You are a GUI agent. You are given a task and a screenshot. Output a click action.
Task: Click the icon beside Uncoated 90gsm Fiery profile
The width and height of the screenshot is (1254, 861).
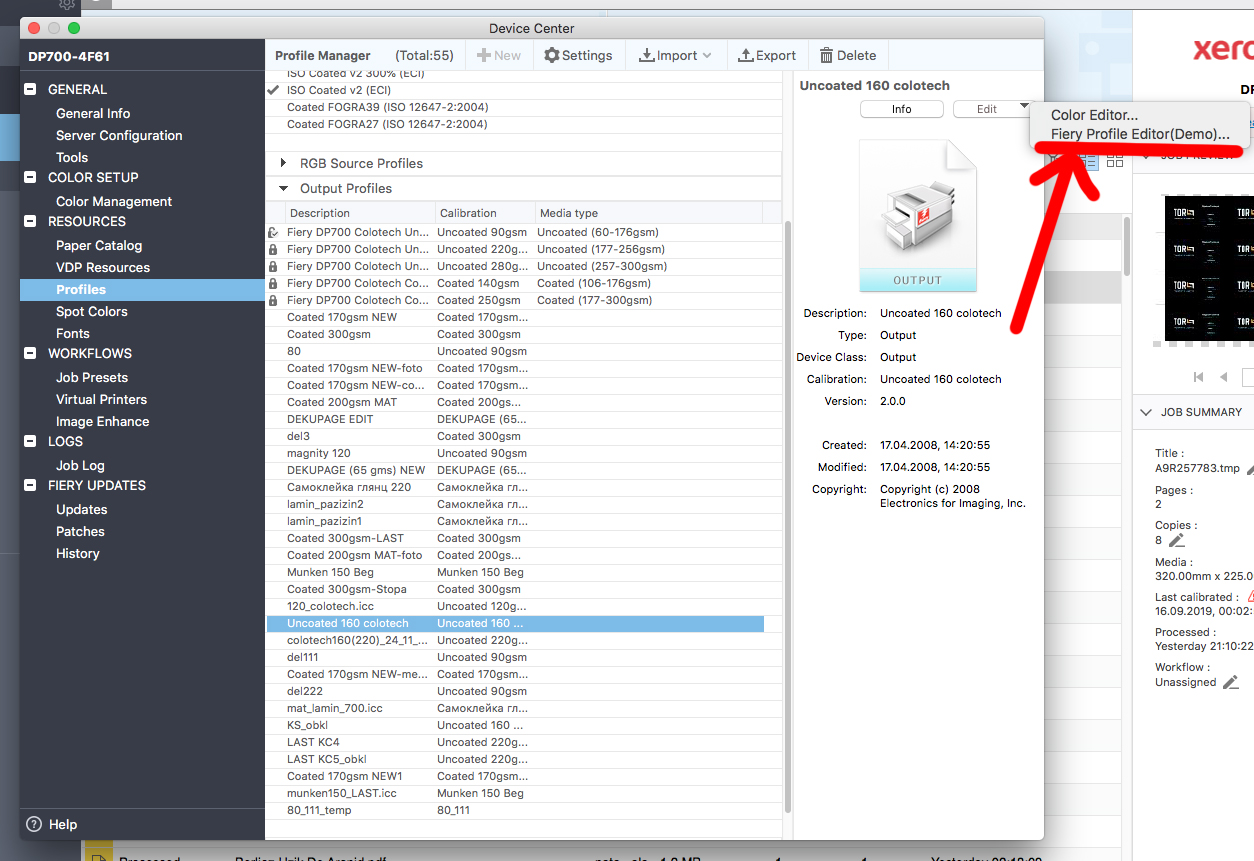tap(273, 232)
